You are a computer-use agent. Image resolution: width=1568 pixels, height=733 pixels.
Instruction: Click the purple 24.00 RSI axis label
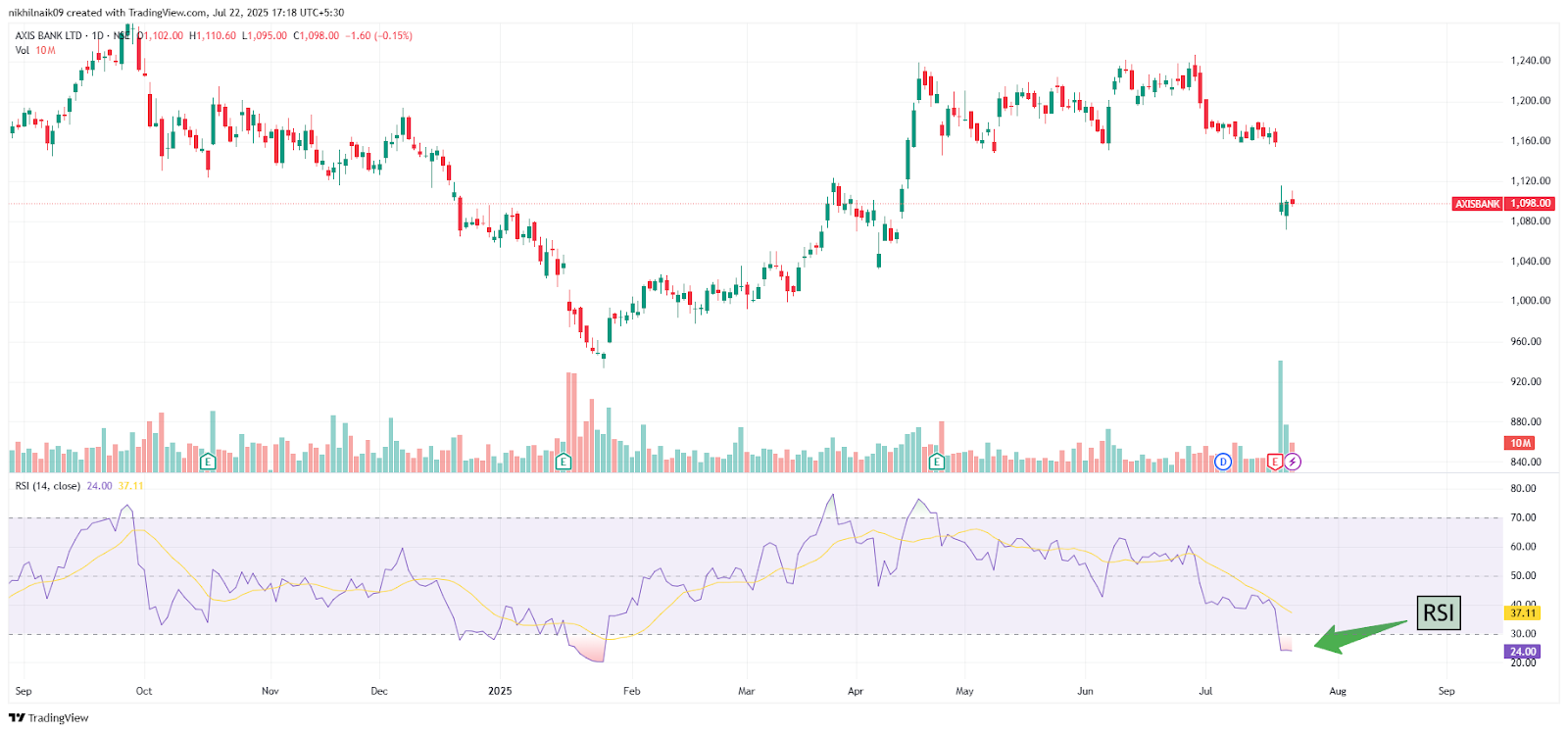tap(1522, 652)
